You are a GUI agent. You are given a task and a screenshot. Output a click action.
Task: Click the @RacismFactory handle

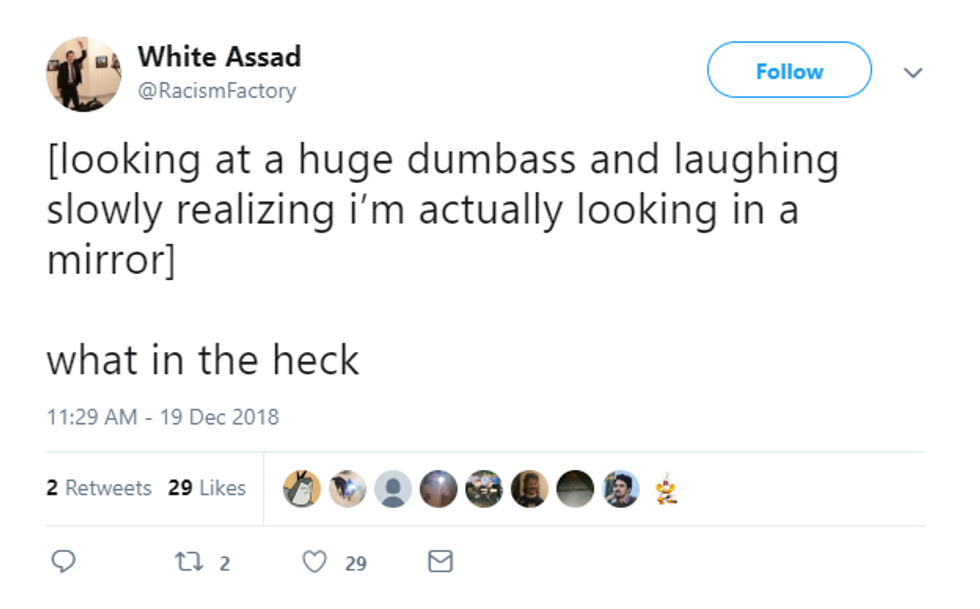click(x=217, y=91)
